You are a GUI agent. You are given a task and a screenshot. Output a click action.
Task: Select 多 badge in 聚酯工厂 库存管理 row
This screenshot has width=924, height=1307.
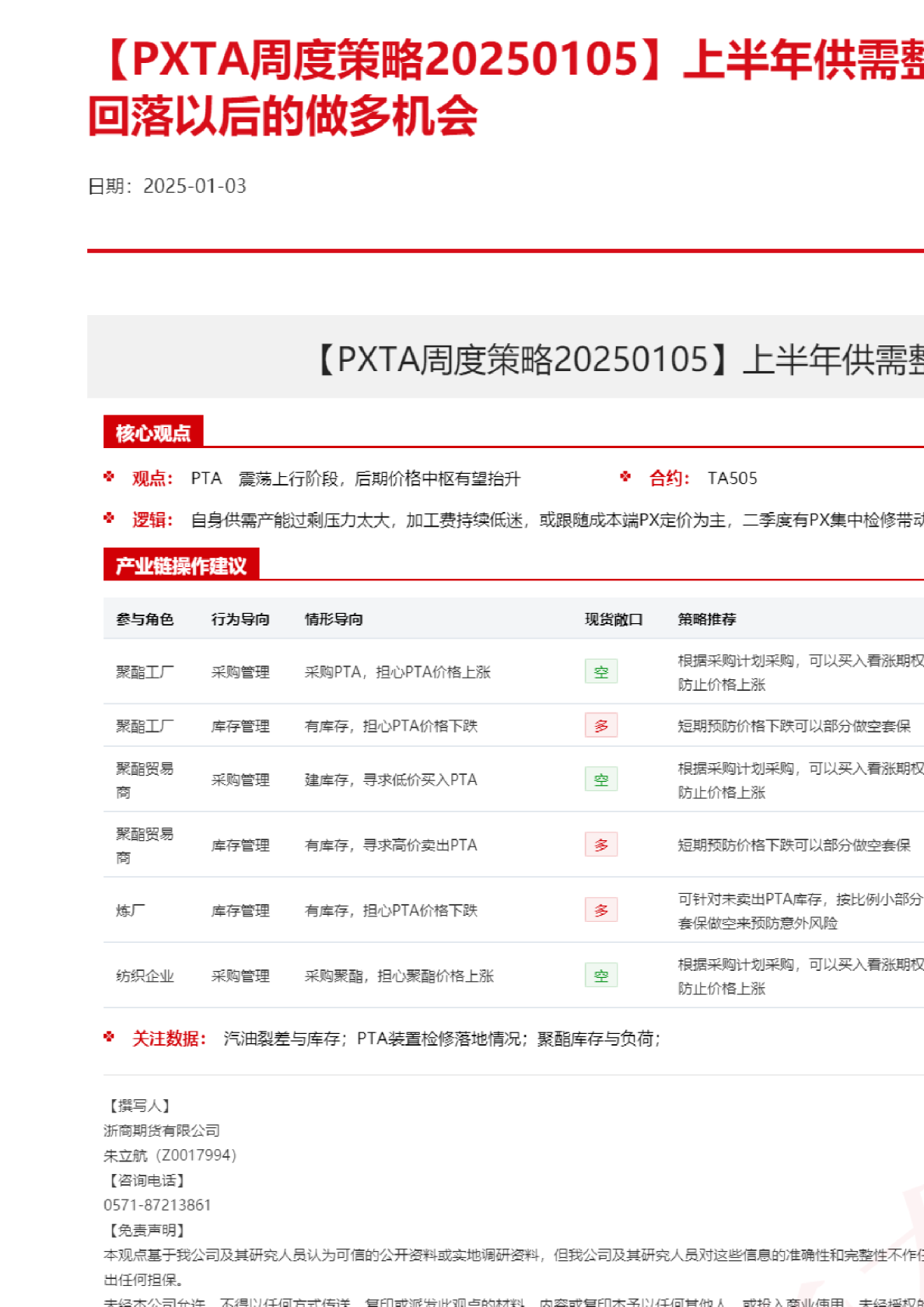tap(600, 726)
